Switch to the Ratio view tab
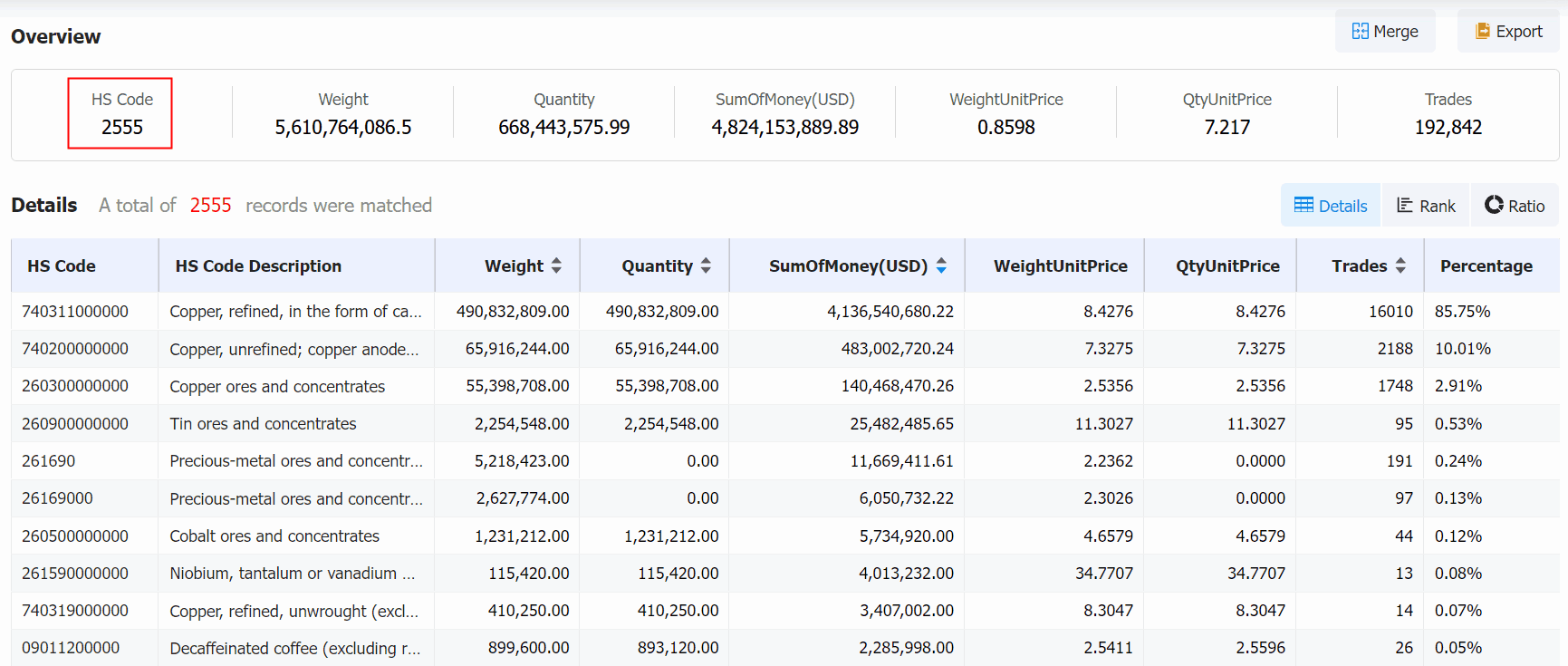 coord(1515,206)
